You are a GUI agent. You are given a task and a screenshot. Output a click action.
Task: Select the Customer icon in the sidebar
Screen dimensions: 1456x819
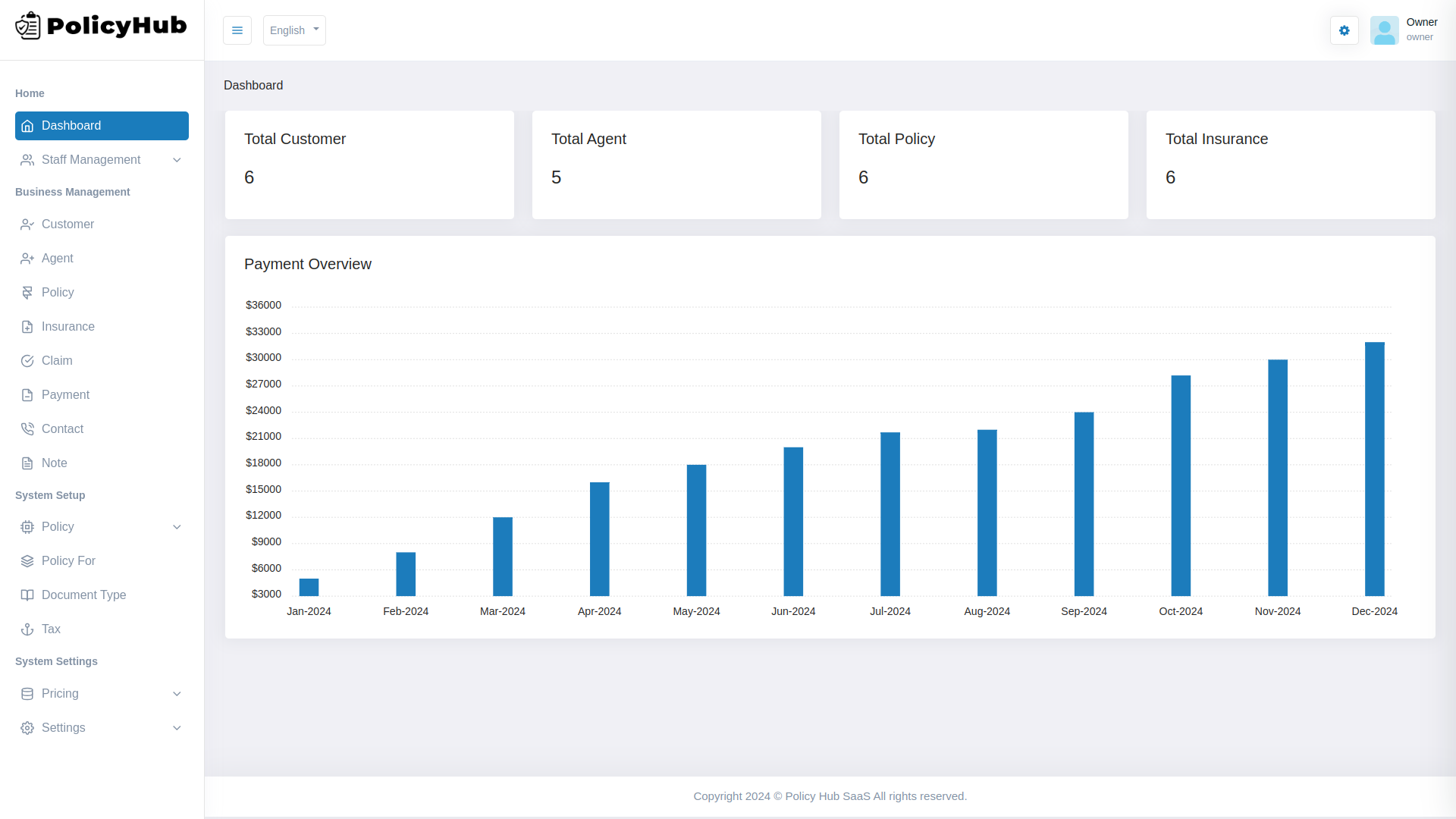pyautogui.click(x=27, y=224)
